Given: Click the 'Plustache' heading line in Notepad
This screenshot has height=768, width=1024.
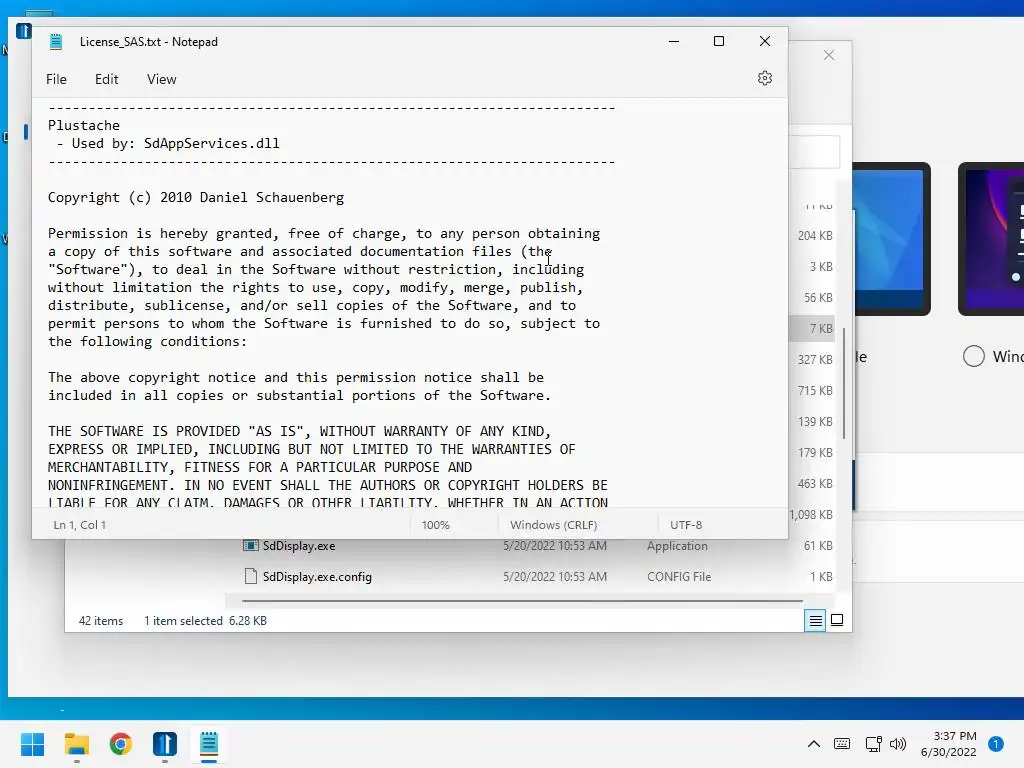Looking at the screenshot, I should point(84,125).
